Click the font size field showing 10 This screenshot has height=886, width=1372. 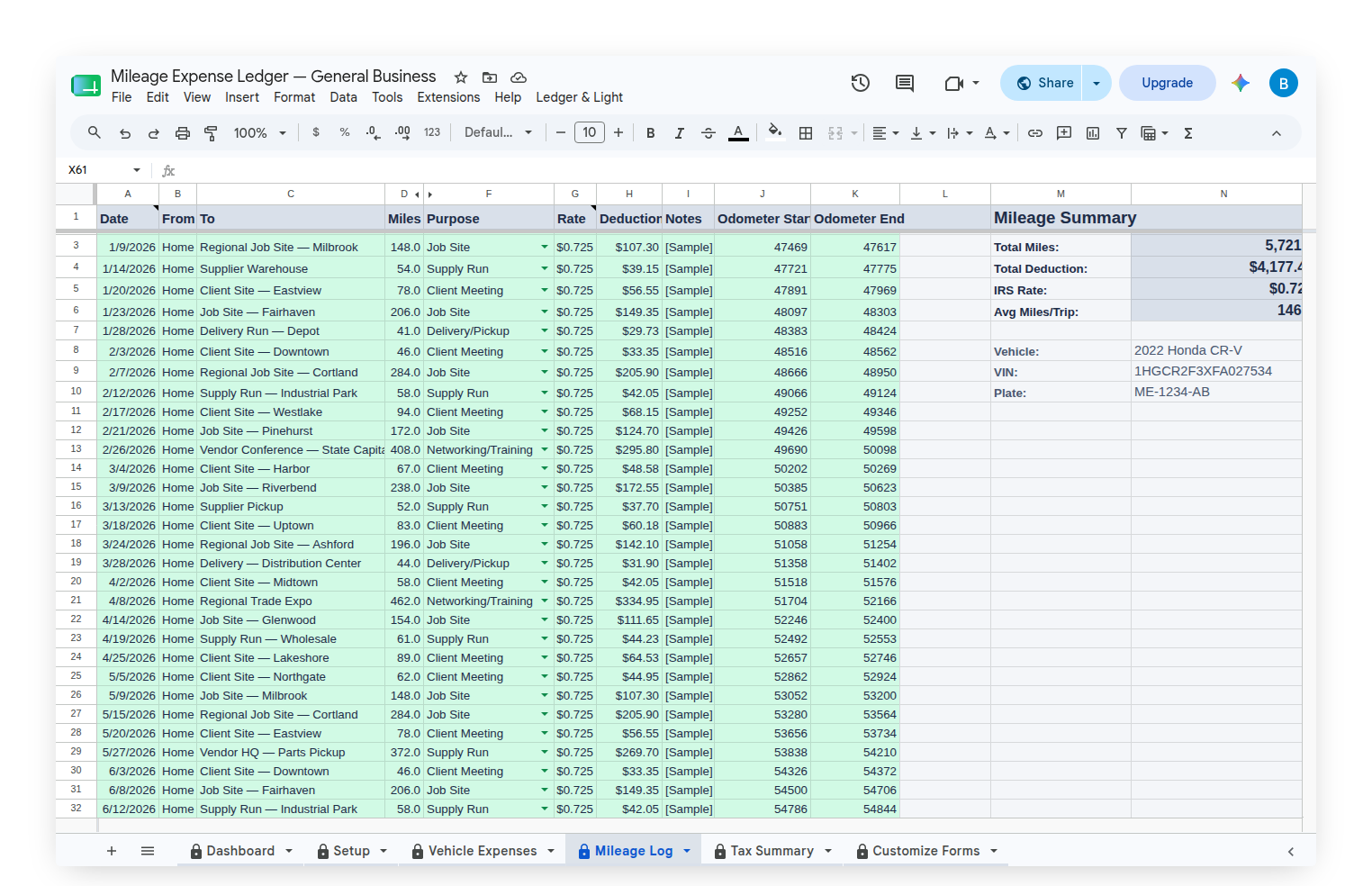coord(590,132)
